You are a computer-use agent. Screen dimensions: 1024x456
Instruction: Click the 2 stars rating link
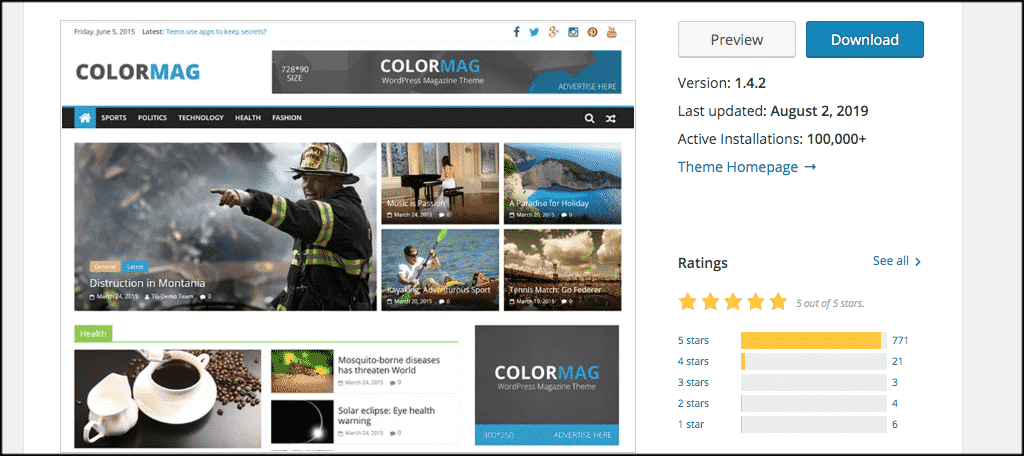[693, 403]
